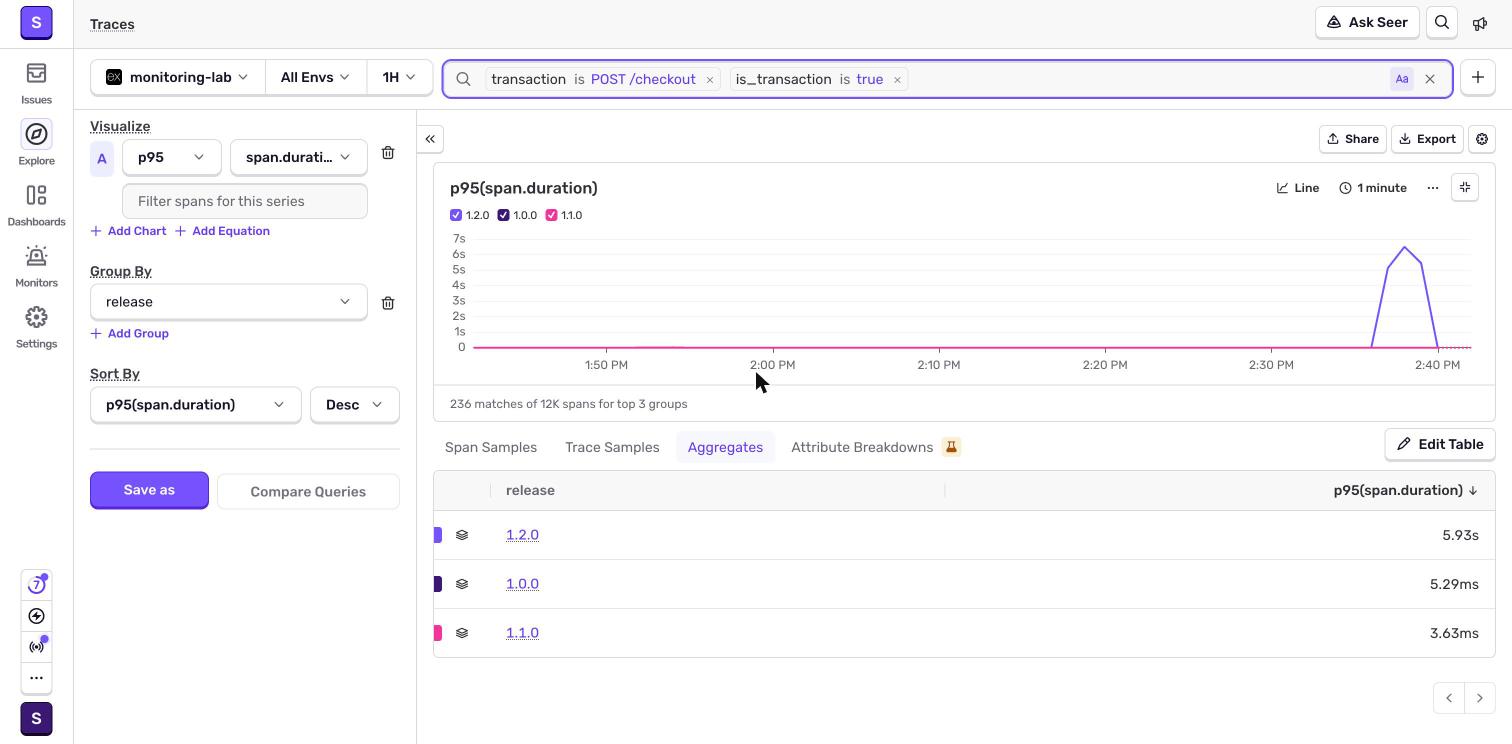Click the search magnifier in top bar
Viewport: 1512px width, 744px height.
click(1442, 23)
